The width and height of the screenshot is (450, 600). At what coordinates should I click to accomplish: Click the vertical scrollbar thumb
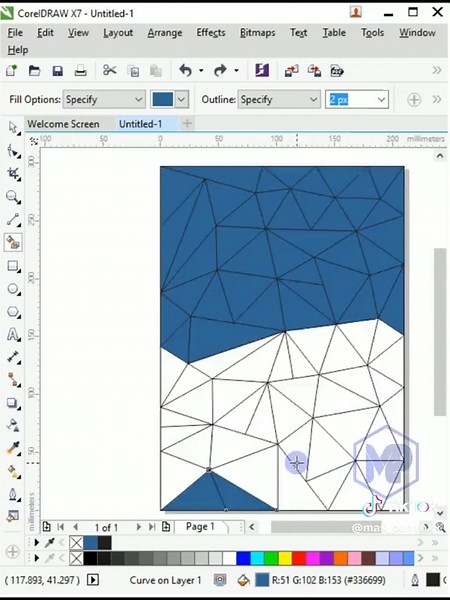(440, 331)
